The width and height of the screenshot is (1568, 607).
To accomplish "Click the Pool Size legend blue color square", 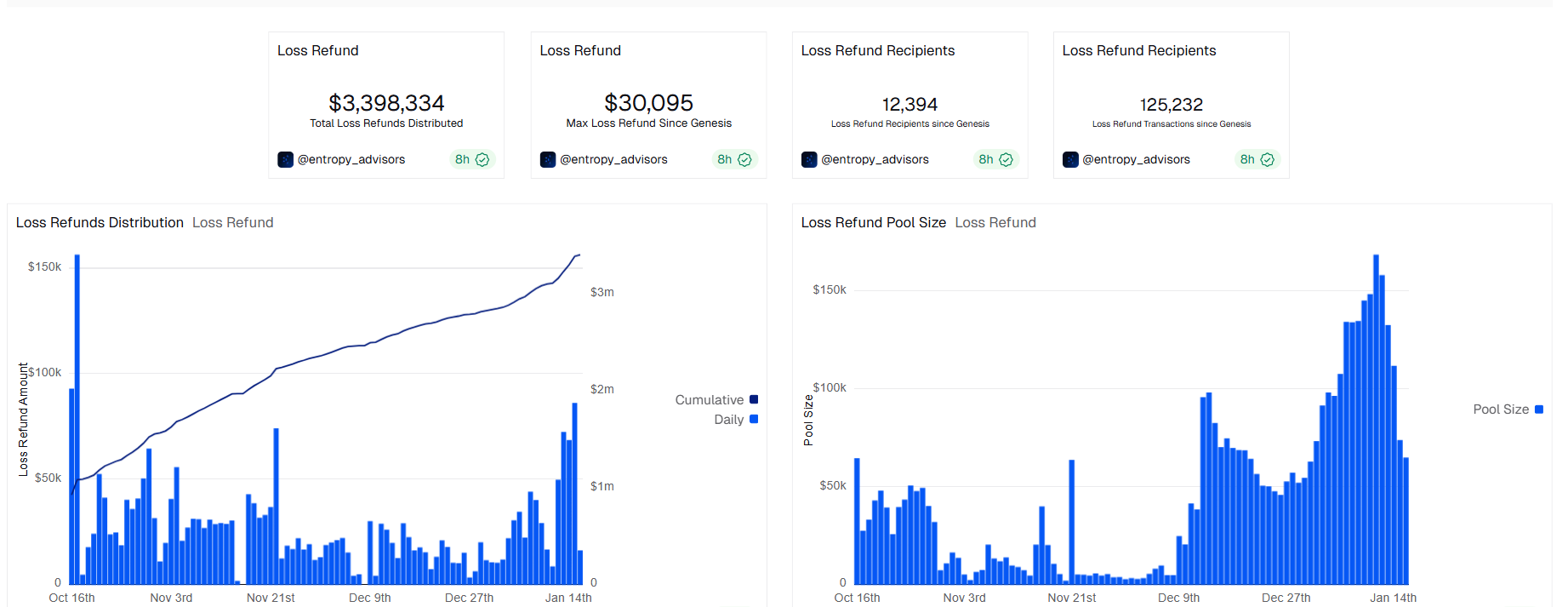I will coord(1538,409).
